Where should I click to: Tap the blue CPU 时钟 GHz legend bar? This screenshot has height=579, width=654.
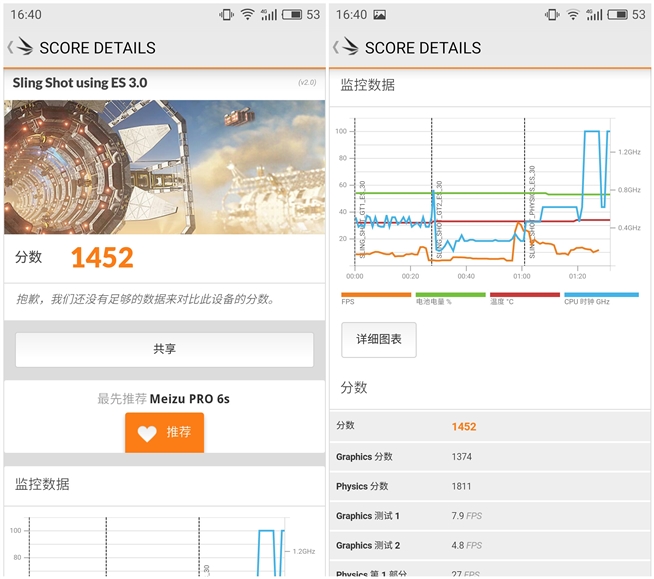click(x=601, y=295)
